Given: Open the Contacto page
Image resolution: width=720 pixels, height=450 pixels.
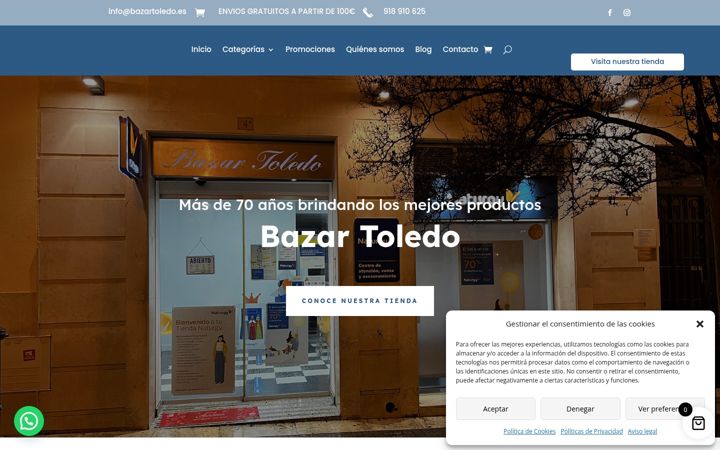Looking at the screenshot, I should pos(460,50).
